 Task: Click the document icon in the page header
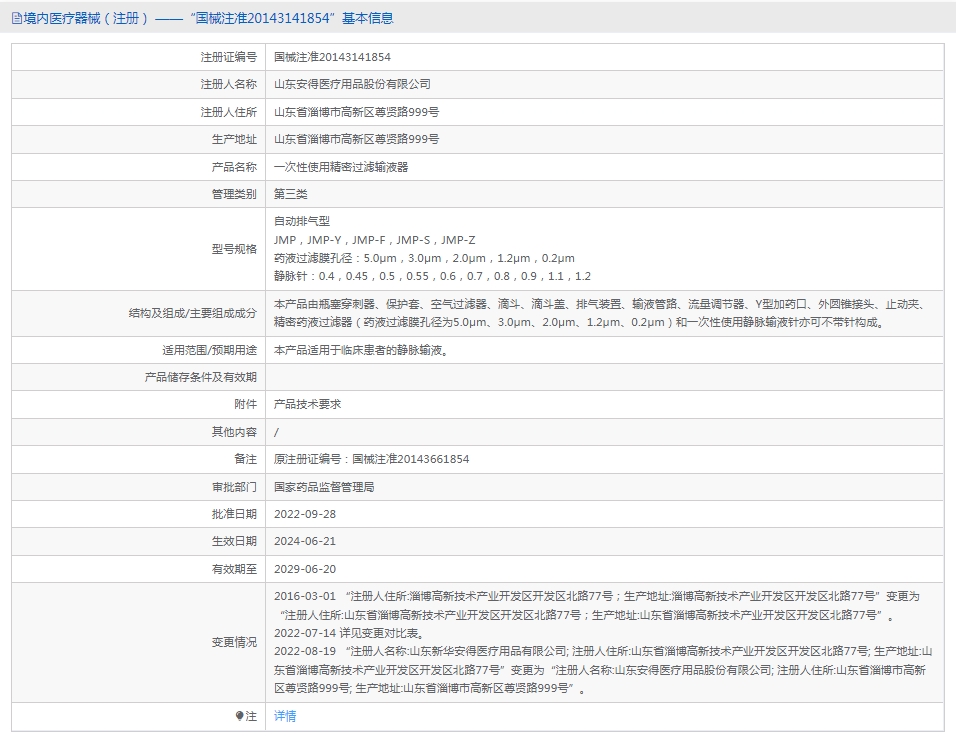point(16,18)
